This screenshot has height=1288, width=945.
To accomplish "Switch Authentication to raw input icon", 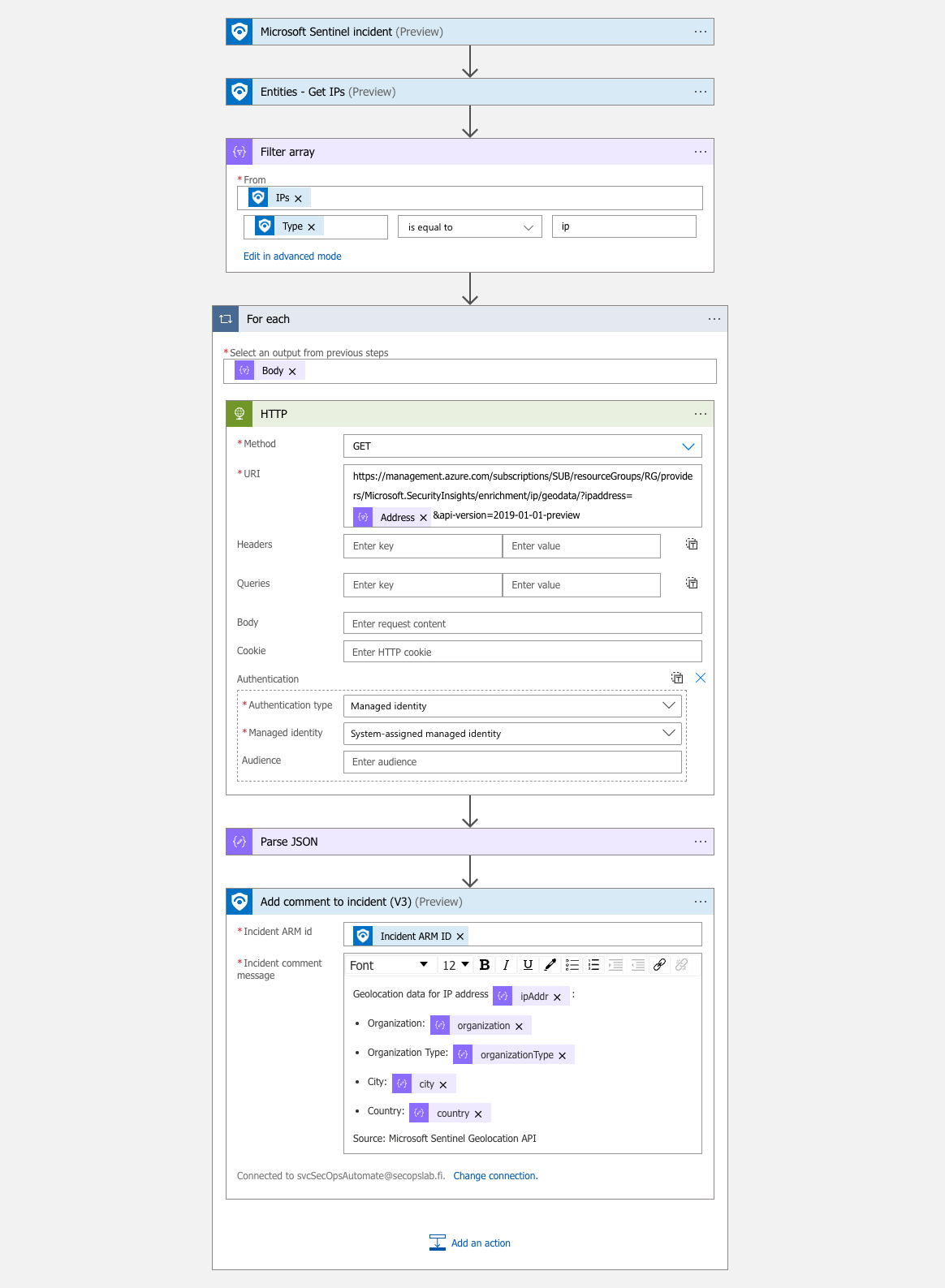I will (677, 678).
